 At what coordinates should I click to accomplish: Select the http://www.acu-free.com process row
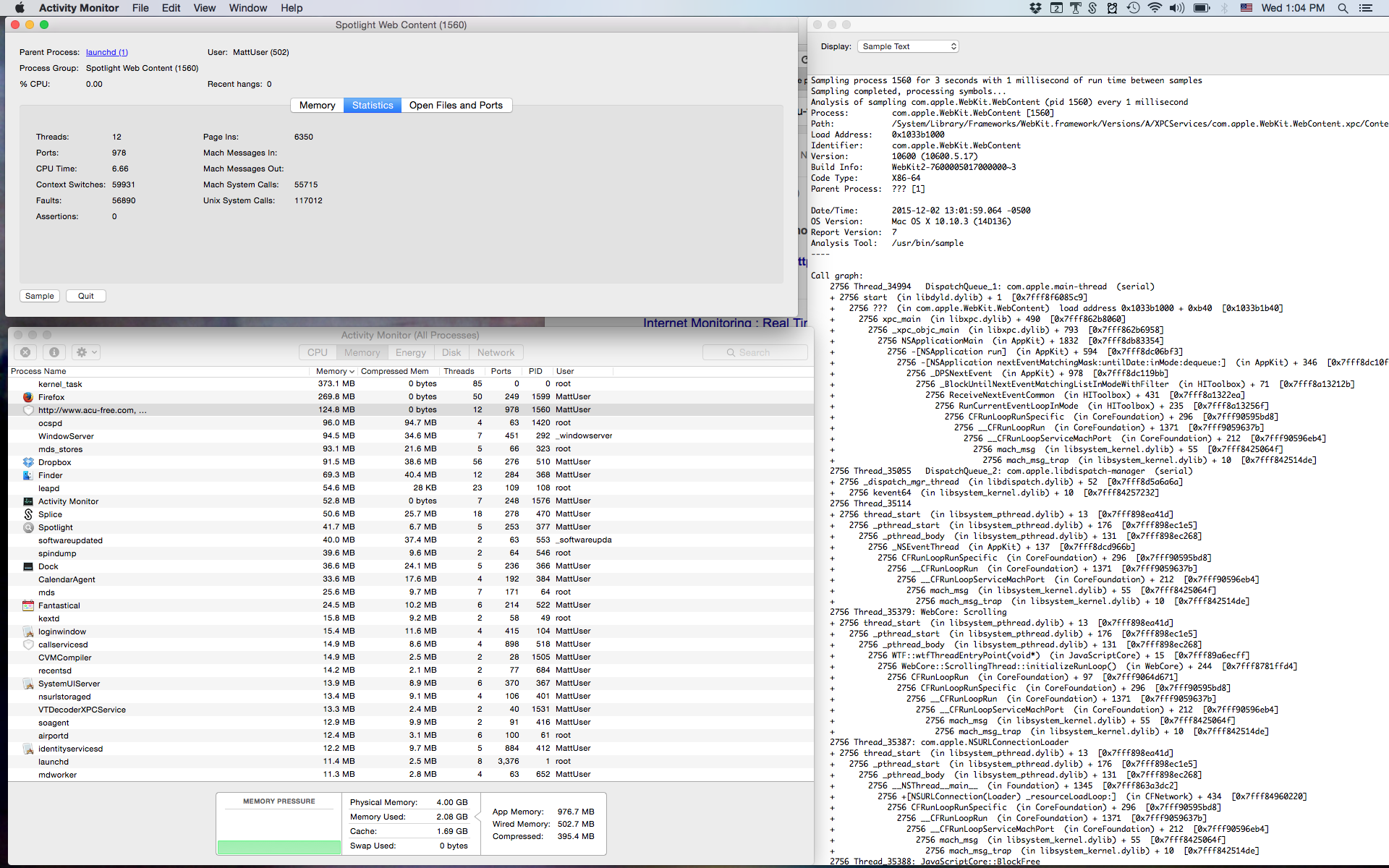411,410
